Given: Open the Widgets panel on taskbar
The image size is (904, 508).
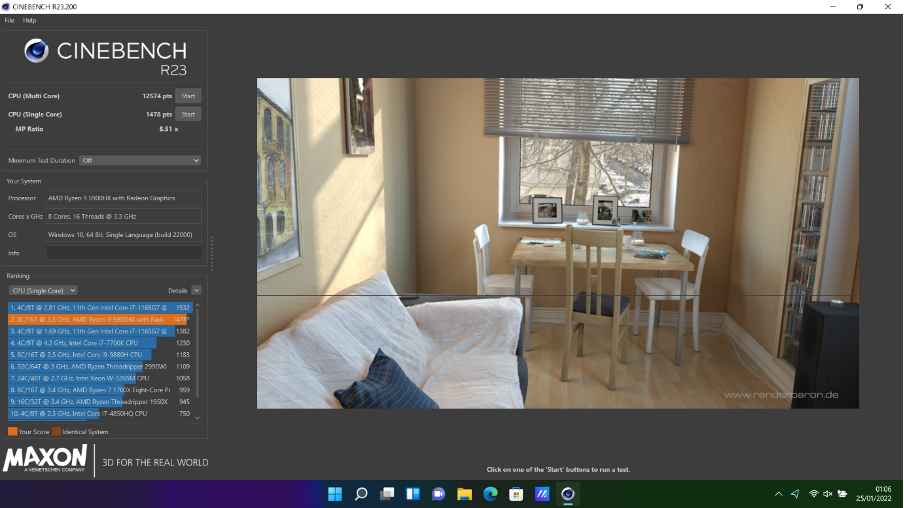Looking at the screenshot, I should point(413,494).
